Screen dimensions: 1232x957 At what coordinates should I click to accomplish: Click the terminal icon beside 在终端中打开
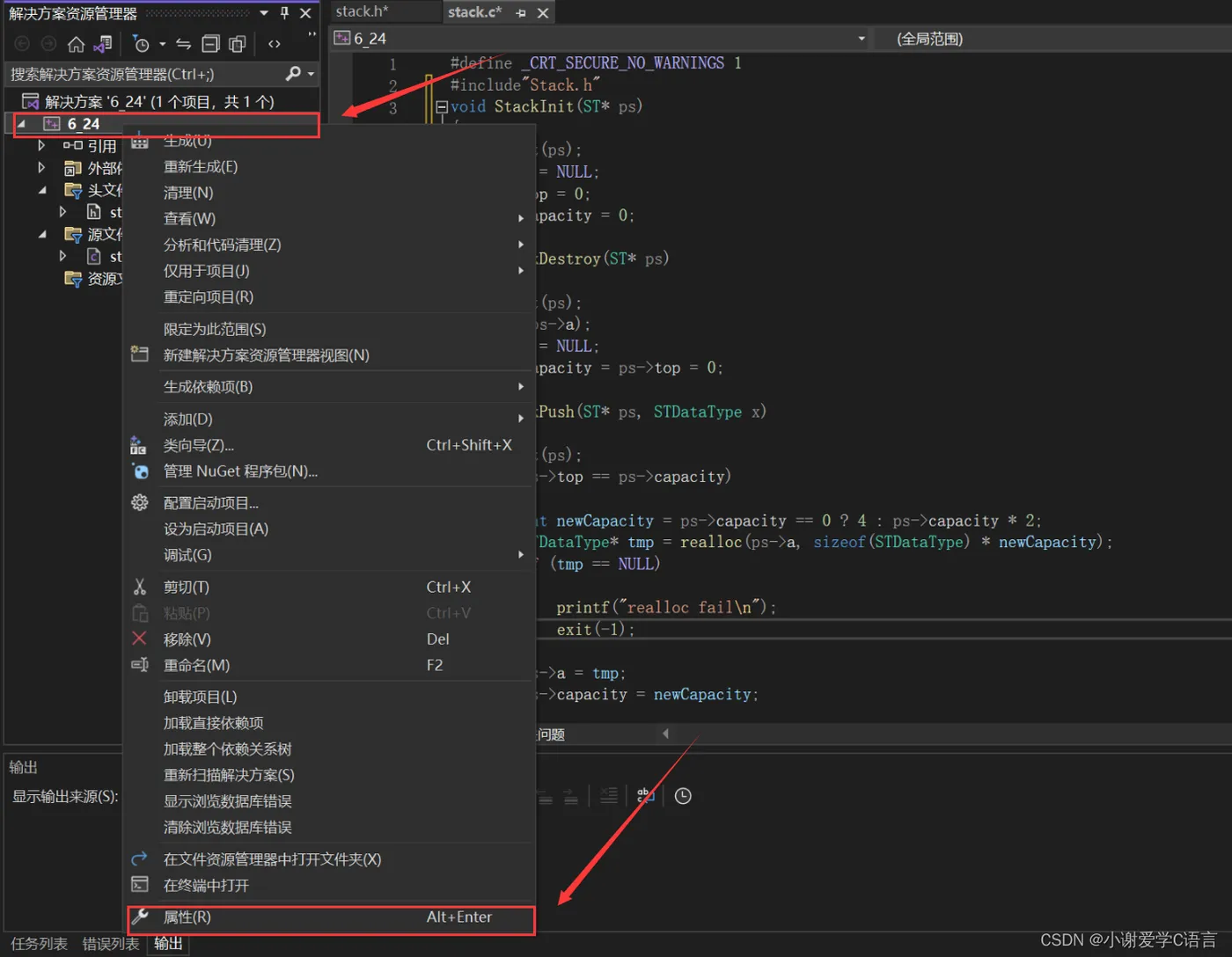tap(139, 884)
